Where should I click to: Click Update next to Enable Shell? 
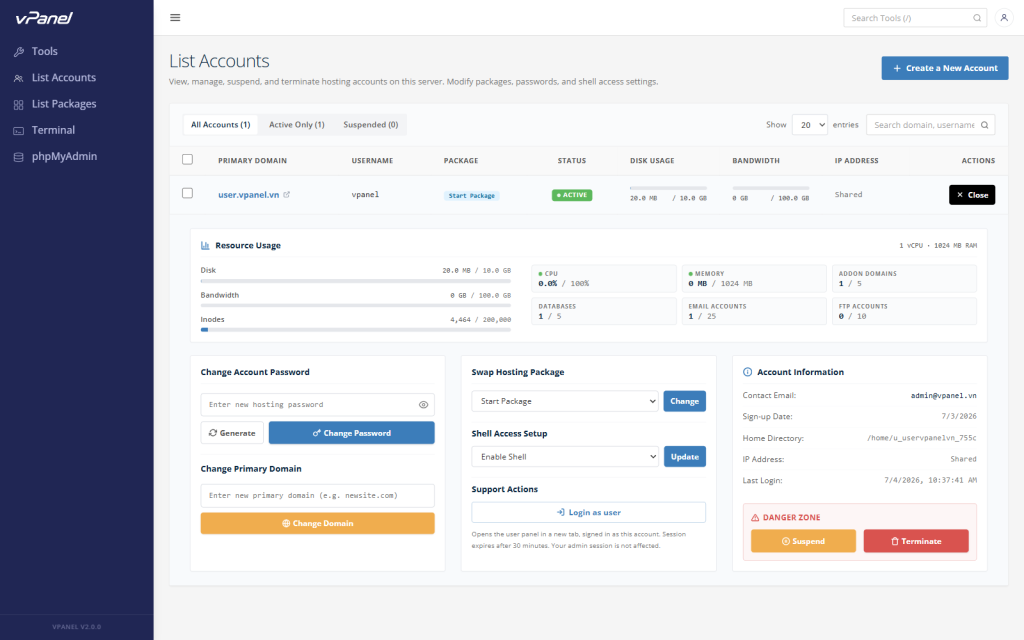(x=684, y=456)
